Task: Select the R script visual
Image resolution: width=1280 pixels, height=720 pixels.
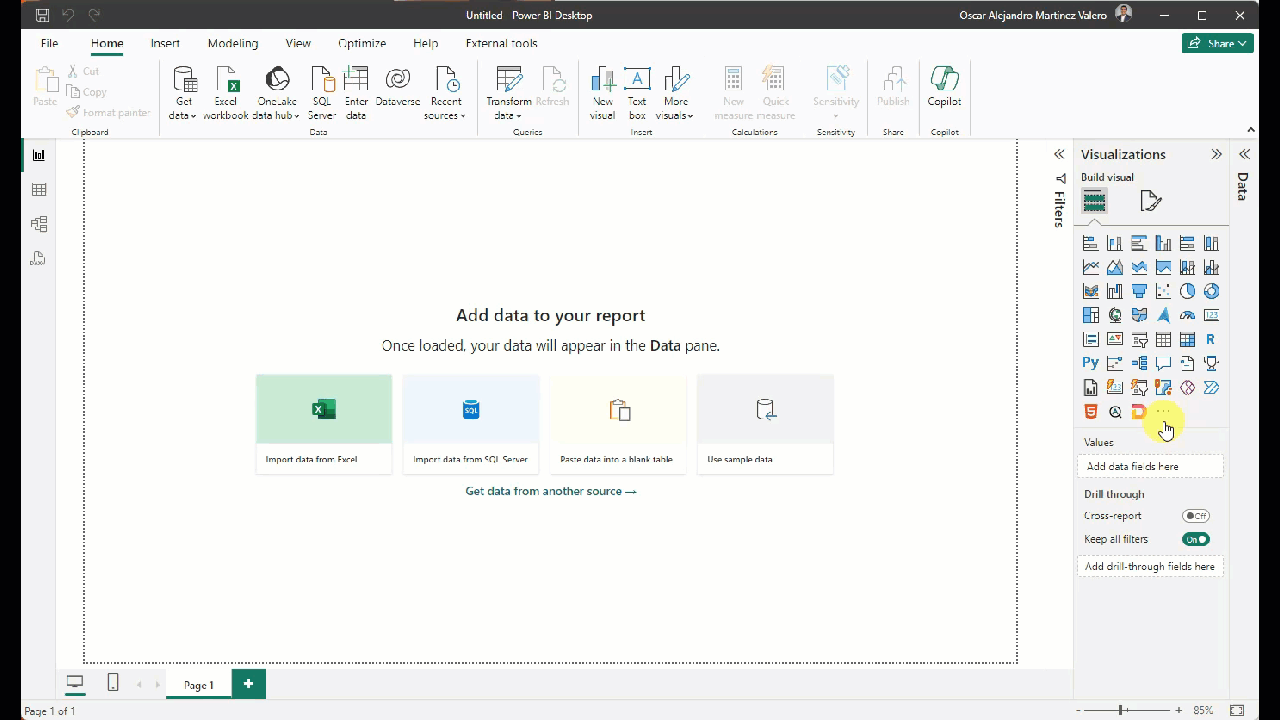Action: click(1211, 339)
